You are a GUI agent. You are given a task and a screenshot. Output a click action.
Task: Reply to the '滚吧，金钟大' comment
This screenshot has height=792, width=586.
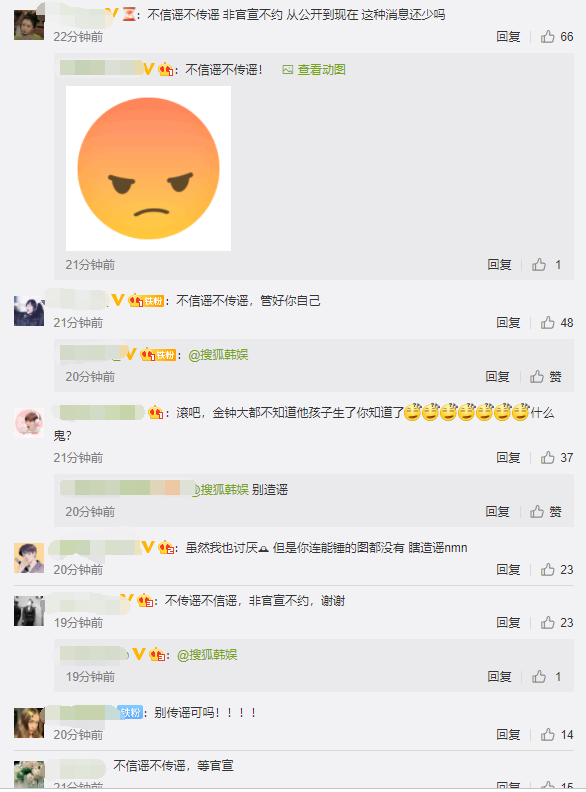[508, 458]
